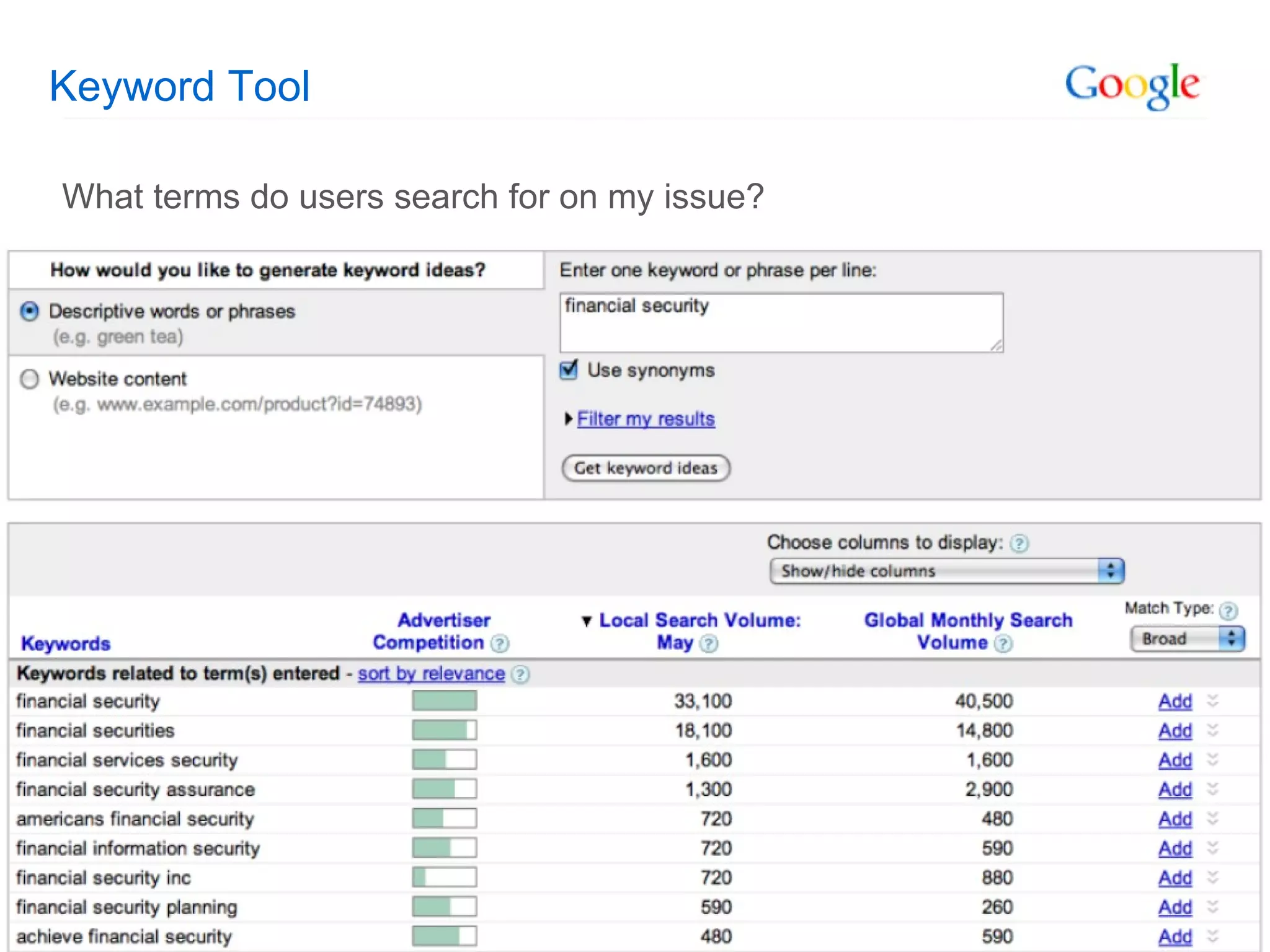Click competition bar for financial security

[x=445, y=701]
